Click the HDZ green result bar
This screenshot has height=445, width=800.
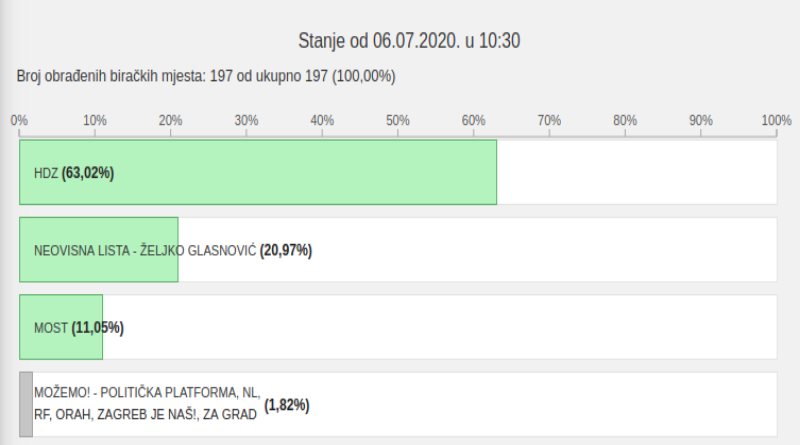pyautogui.click(x=258, y=172)
